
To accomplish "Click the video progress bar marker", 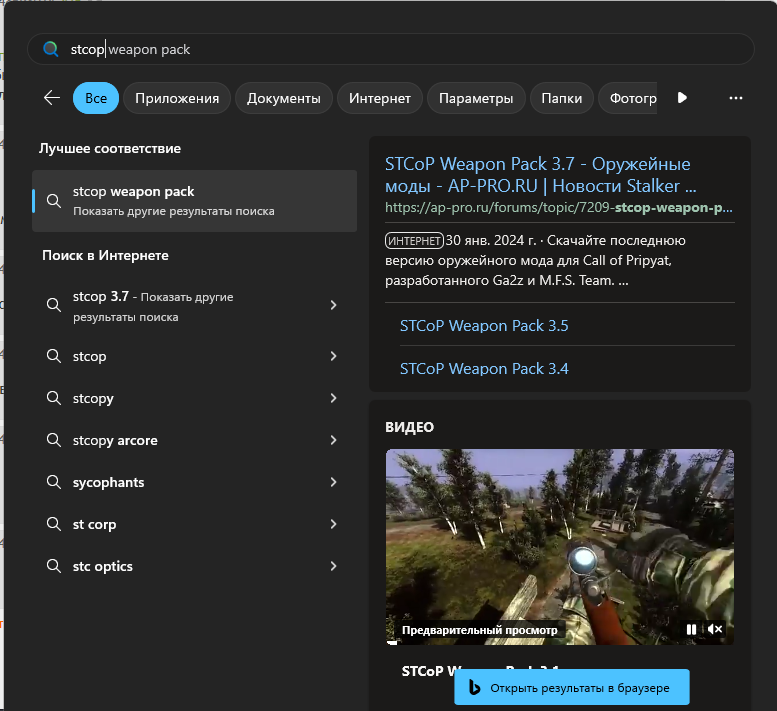I will point(392,643).
